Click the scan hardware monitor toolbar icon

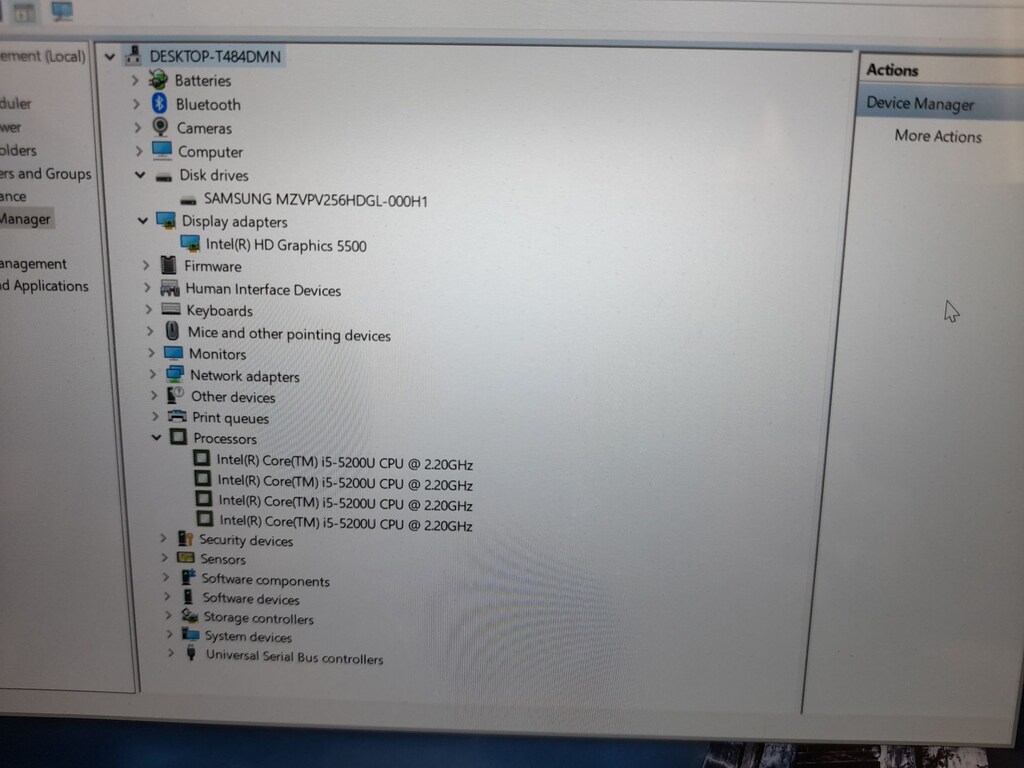coord(61,11)
